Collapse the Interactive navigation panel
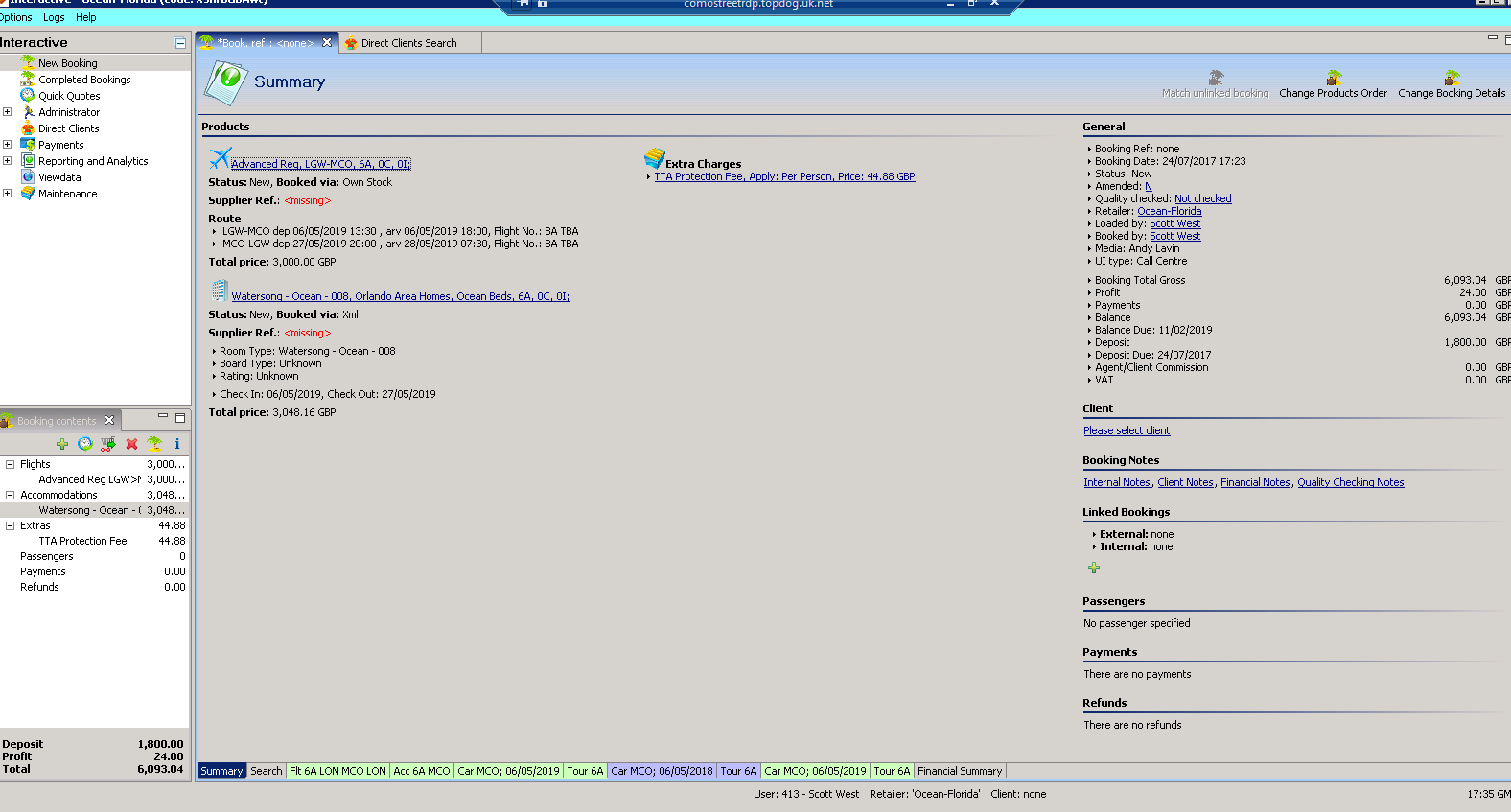The image size is (1511, 812). point(179,43)
